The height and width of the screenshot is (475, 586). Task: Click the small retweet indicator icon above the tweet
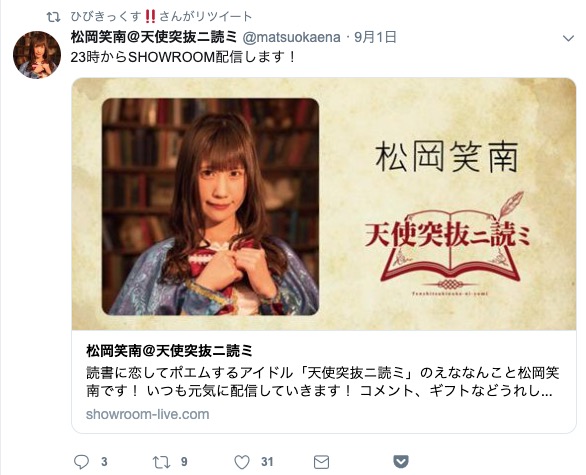53,17
